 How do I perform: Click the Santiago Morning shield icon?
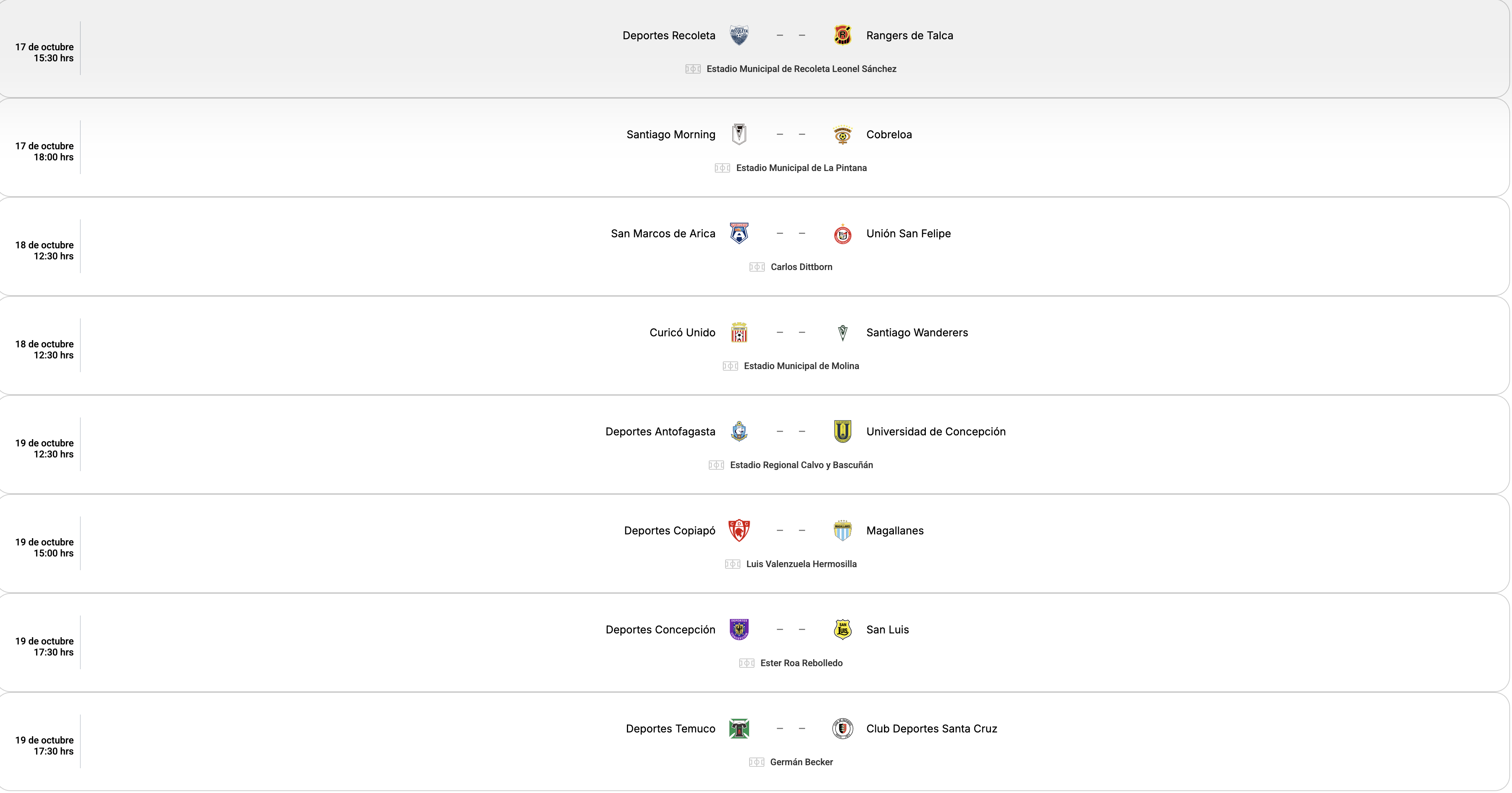click(x=739, y=134)
